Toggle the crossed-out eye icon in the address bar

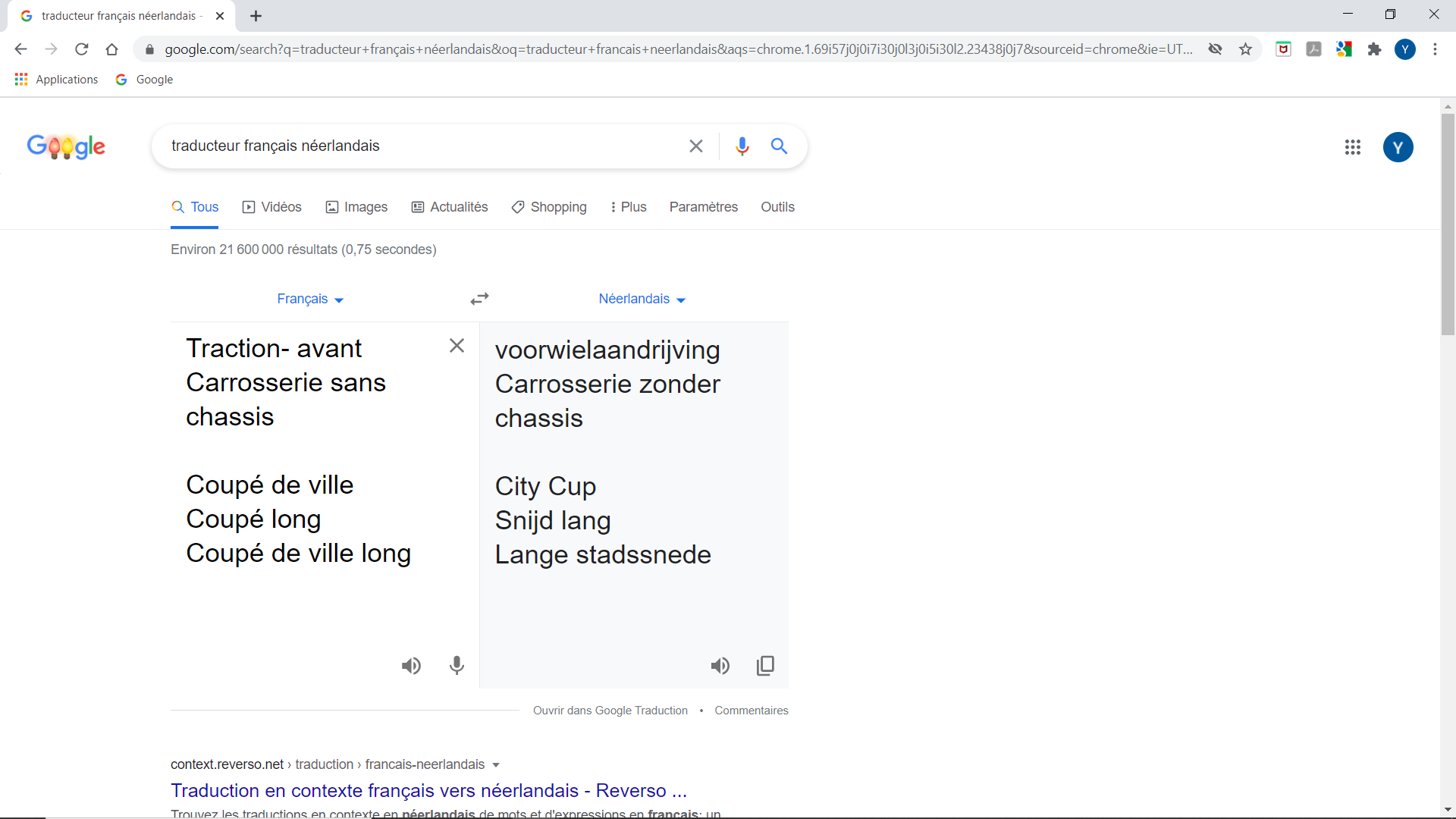(x=1215, y=49)
